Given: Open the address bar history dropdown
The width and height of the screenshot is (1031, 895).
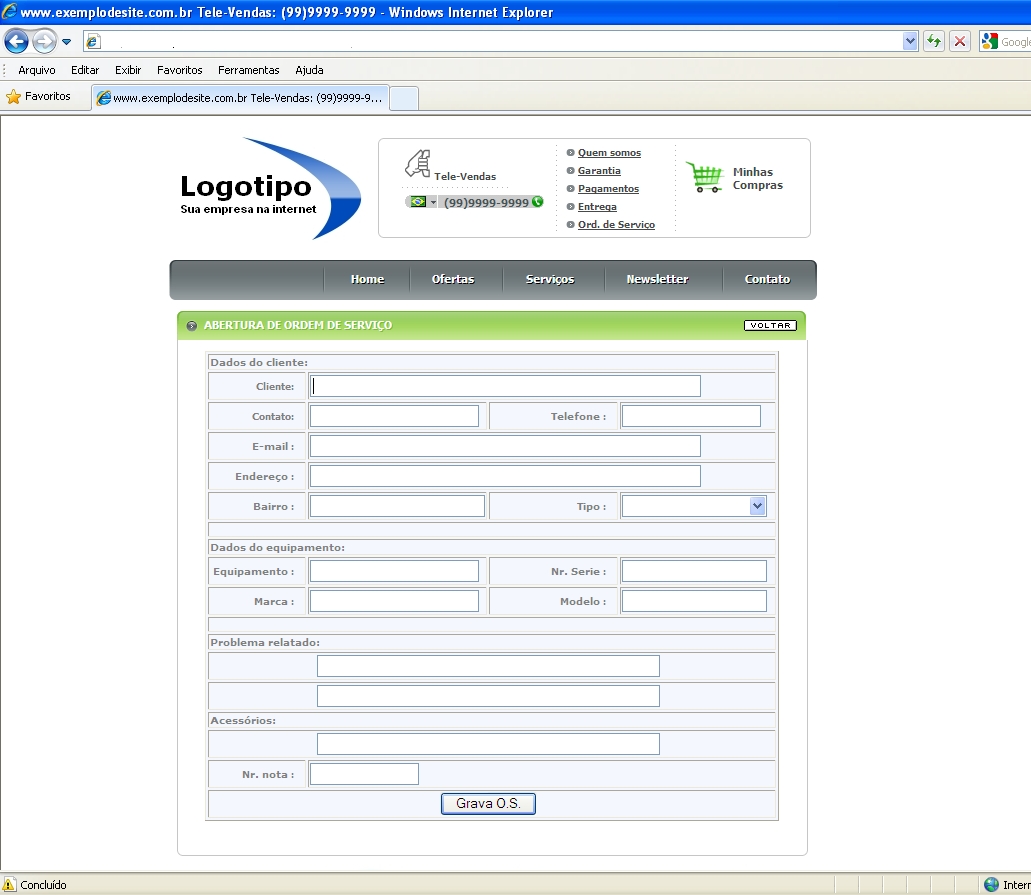Looking at the screenshot, I should tap(910, 41).
